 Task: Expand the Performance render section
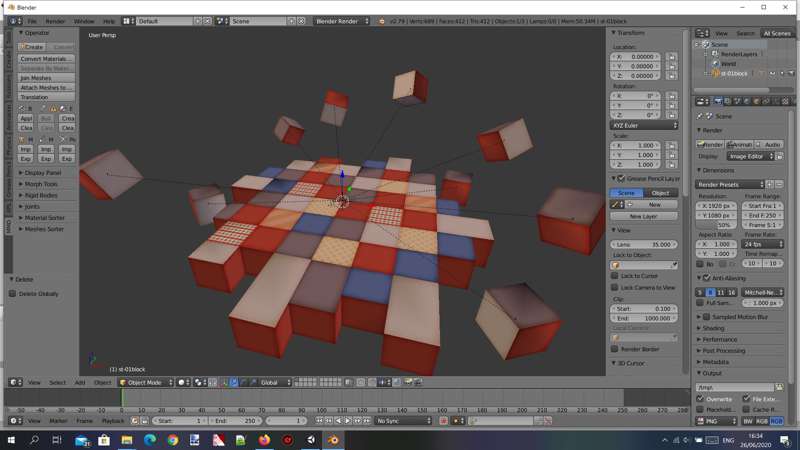click(717, 339)
